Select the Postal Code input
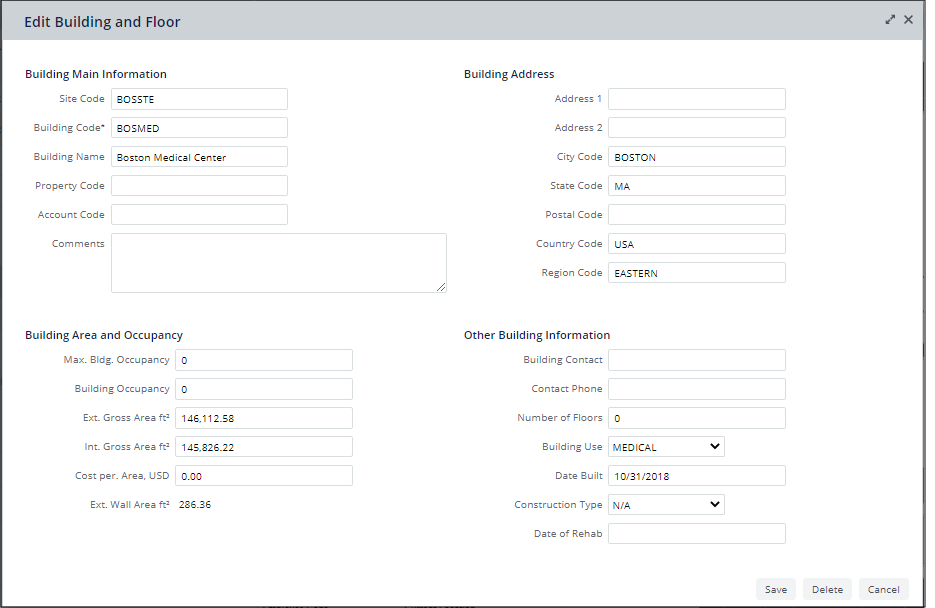 [696, 215]
